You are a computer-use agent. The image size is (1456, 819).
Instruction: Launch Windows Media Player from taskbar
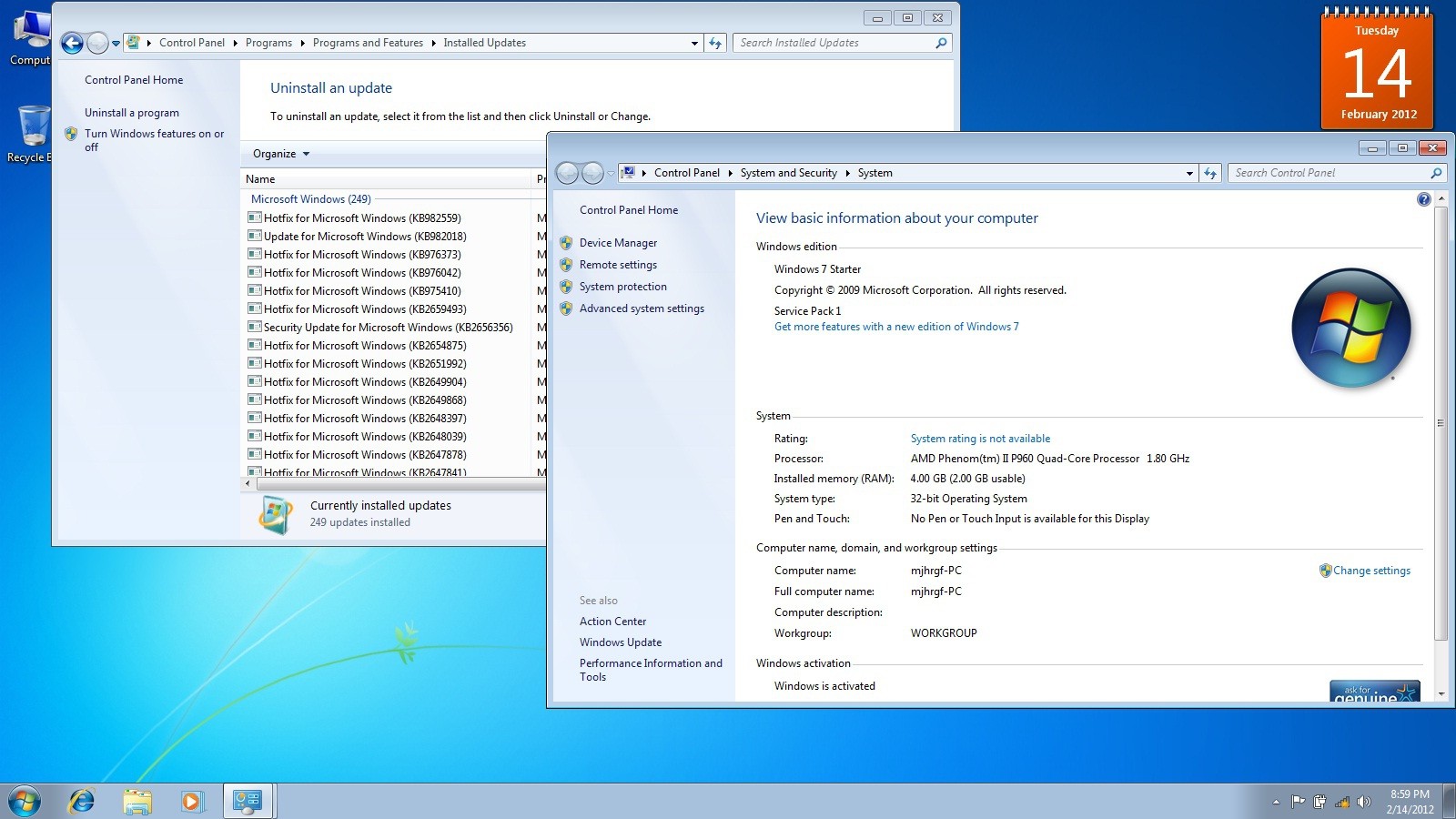click(x=191, y=802)
